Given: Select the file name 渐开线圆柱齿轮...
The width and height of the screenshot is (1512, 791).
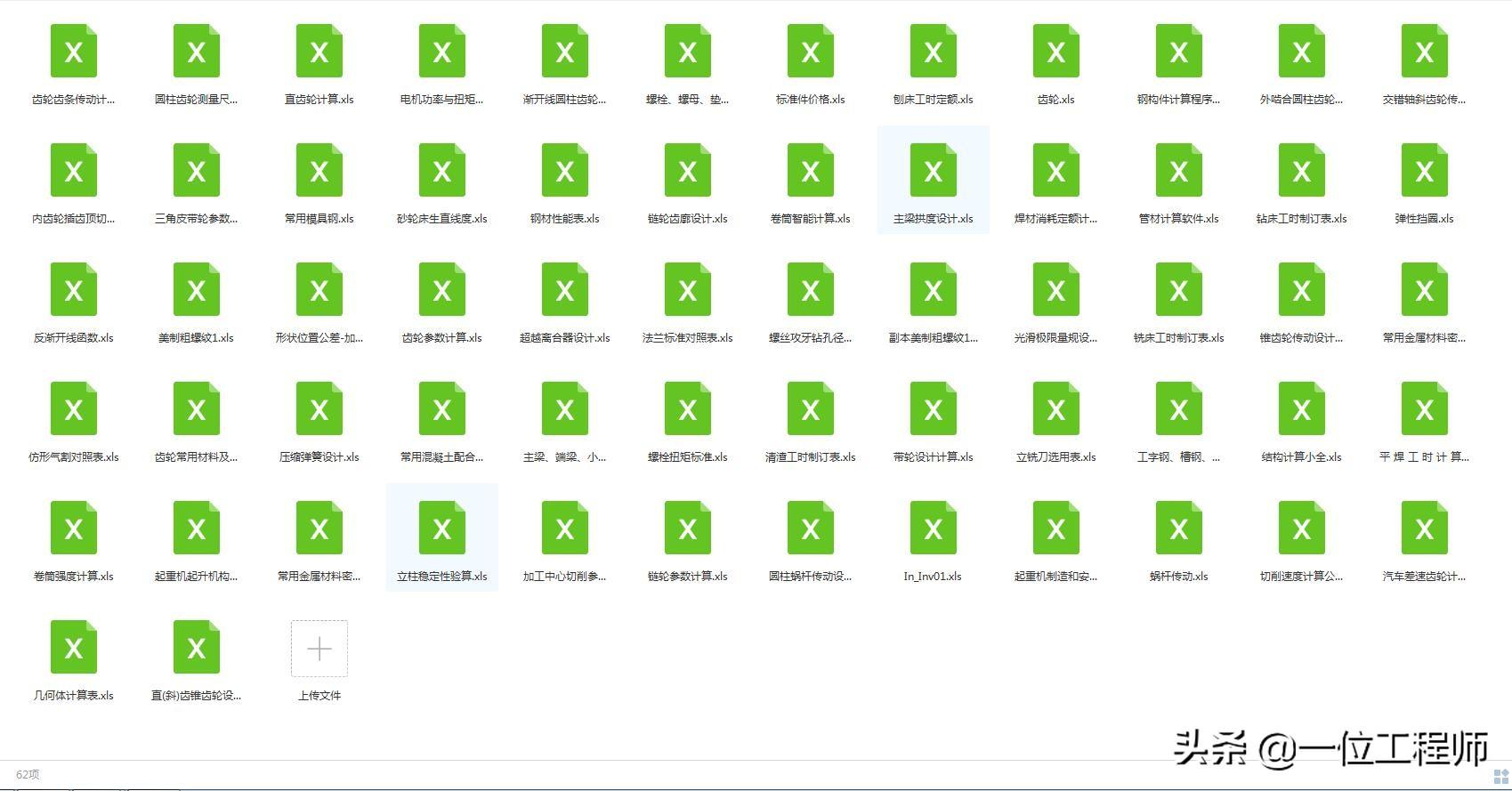Looking at the screenshot, I should [x=565, y=100].
